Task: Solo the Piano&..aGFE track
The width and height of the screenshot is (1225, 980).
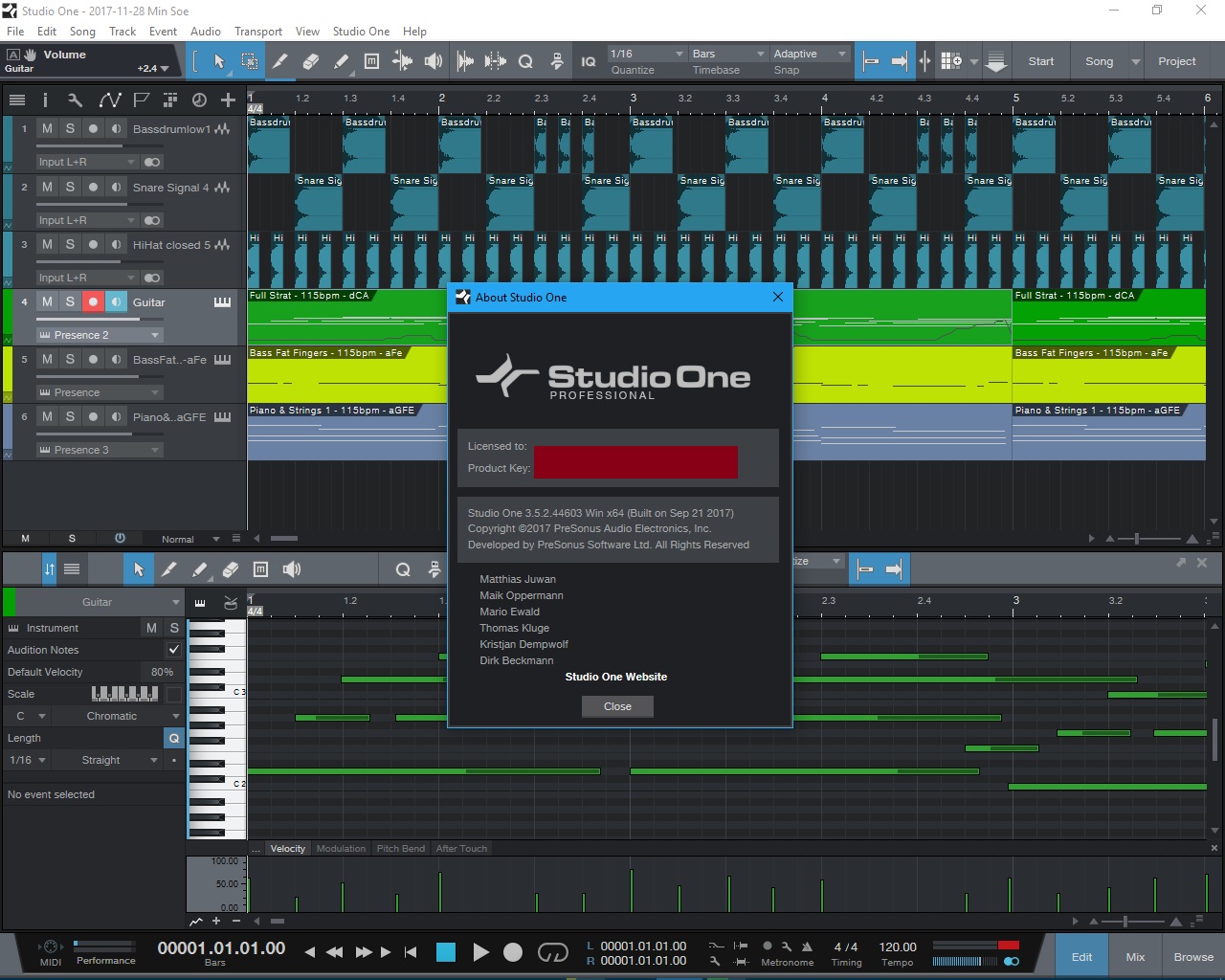Action: tap(70, 416)
